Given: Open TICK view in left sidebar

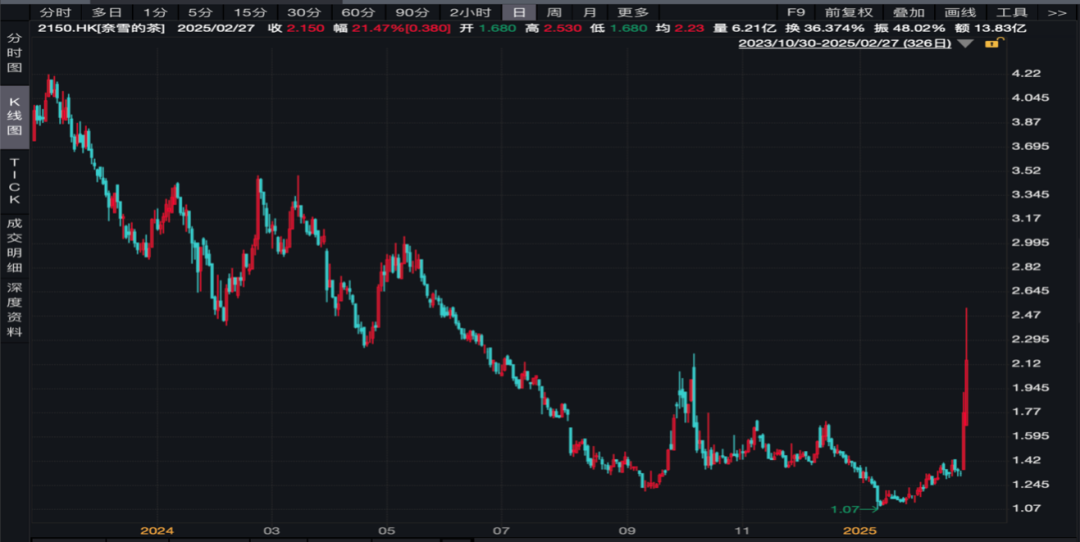Looking at the screenshot, I should coord(14,180).
